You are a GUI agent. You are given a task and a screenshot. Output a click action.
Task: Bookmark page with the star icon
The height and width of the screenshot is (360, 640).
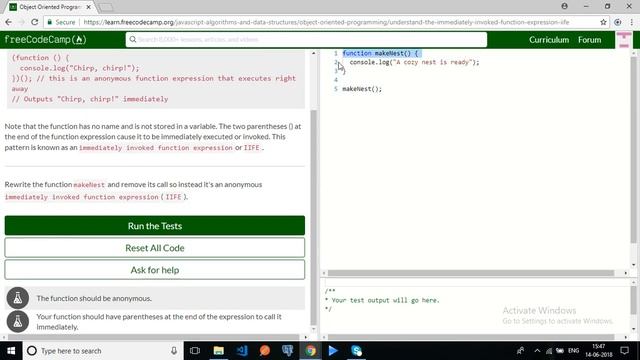coord(603,22)
